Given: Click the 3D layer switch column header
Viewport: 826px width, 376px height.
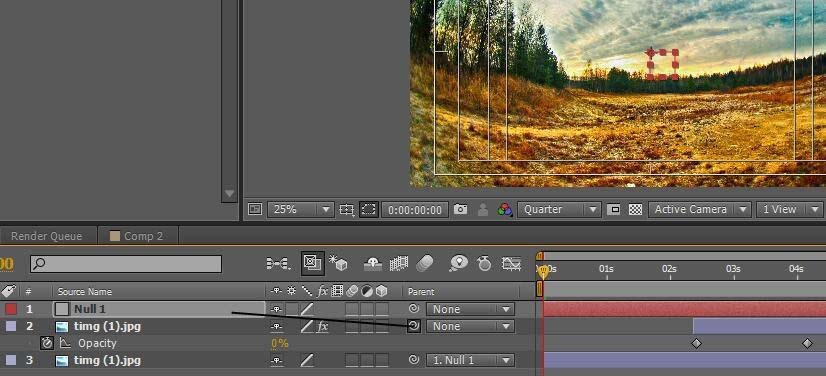Looking at the screenshot, I should tap(381, 291).
